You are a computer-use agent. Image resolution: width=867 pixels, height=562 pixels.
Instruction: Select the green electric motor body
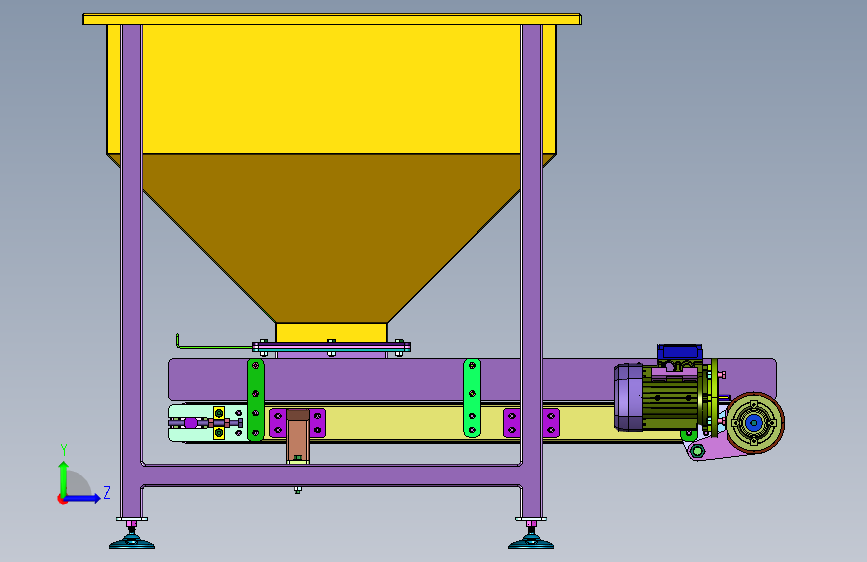670,403
